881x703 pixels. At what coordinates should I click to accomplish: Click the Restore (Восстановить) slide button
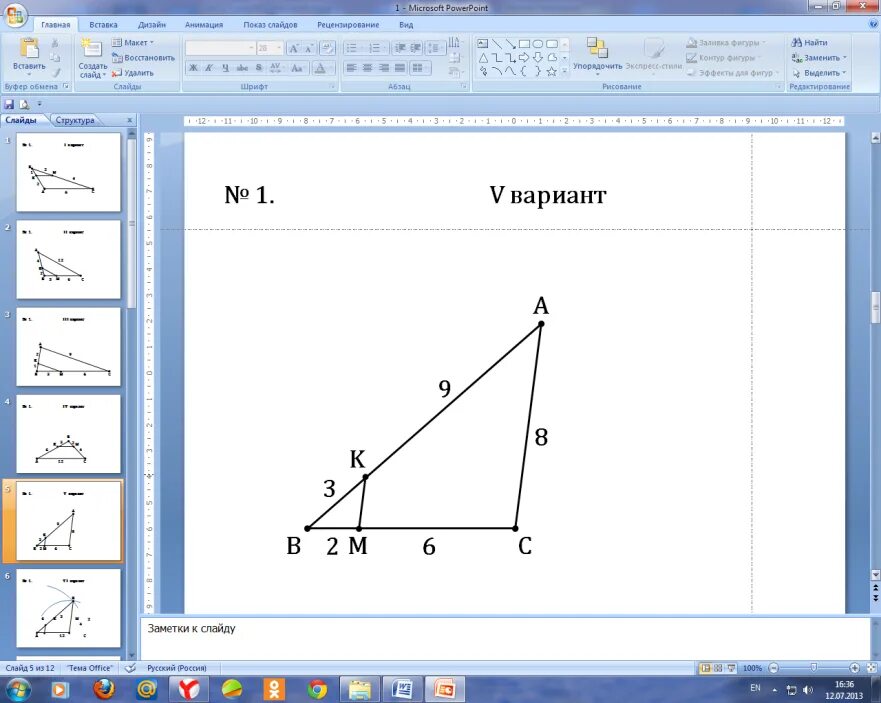click(143, 58)
